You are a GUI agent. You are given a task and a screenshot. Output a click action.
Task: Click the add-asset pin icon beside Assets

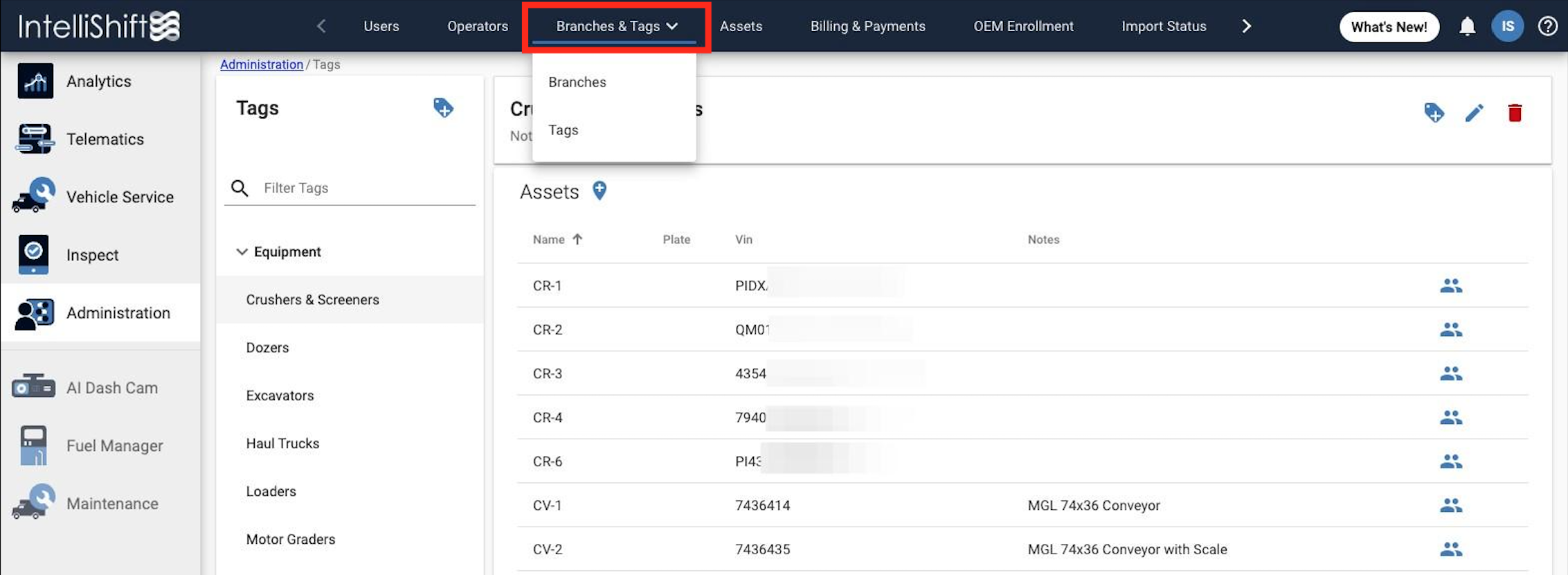point(600,191)
